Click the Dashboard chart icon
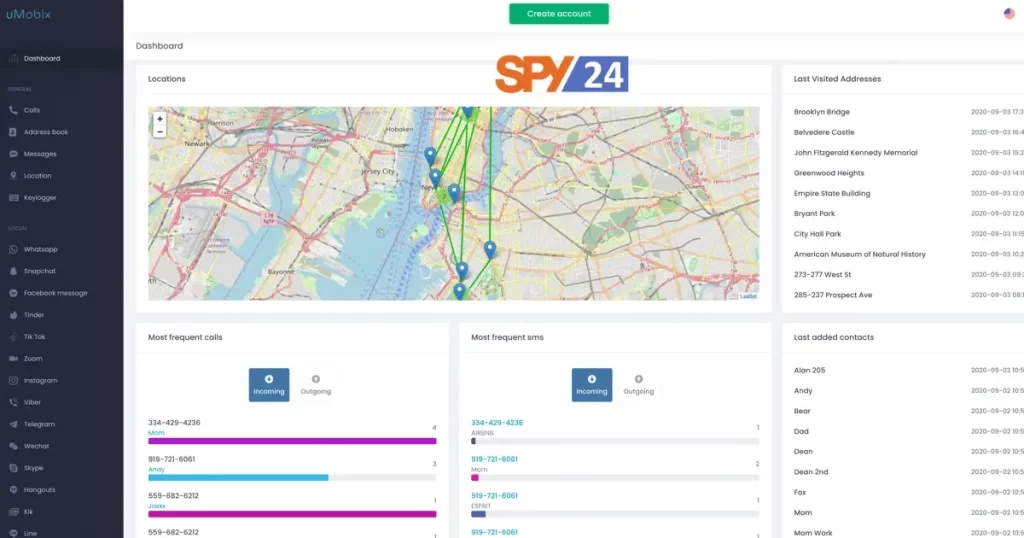 [x=13, y=59]
